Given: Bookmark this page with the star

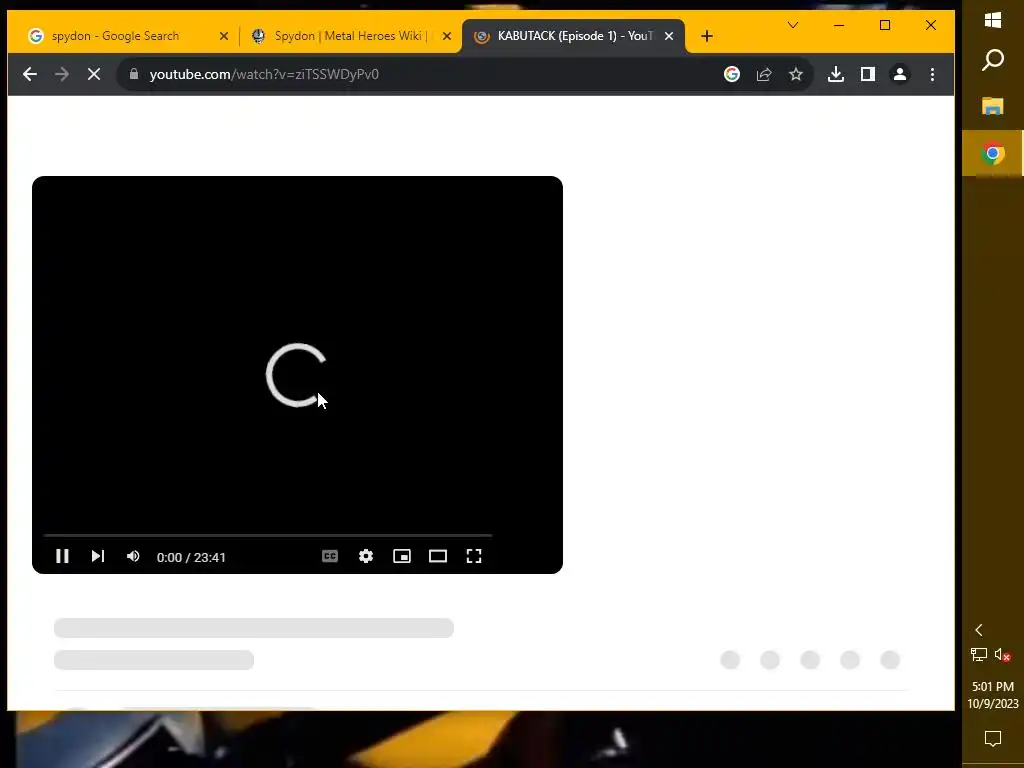Looking at the screenshot, I should (x=795, y=74).
